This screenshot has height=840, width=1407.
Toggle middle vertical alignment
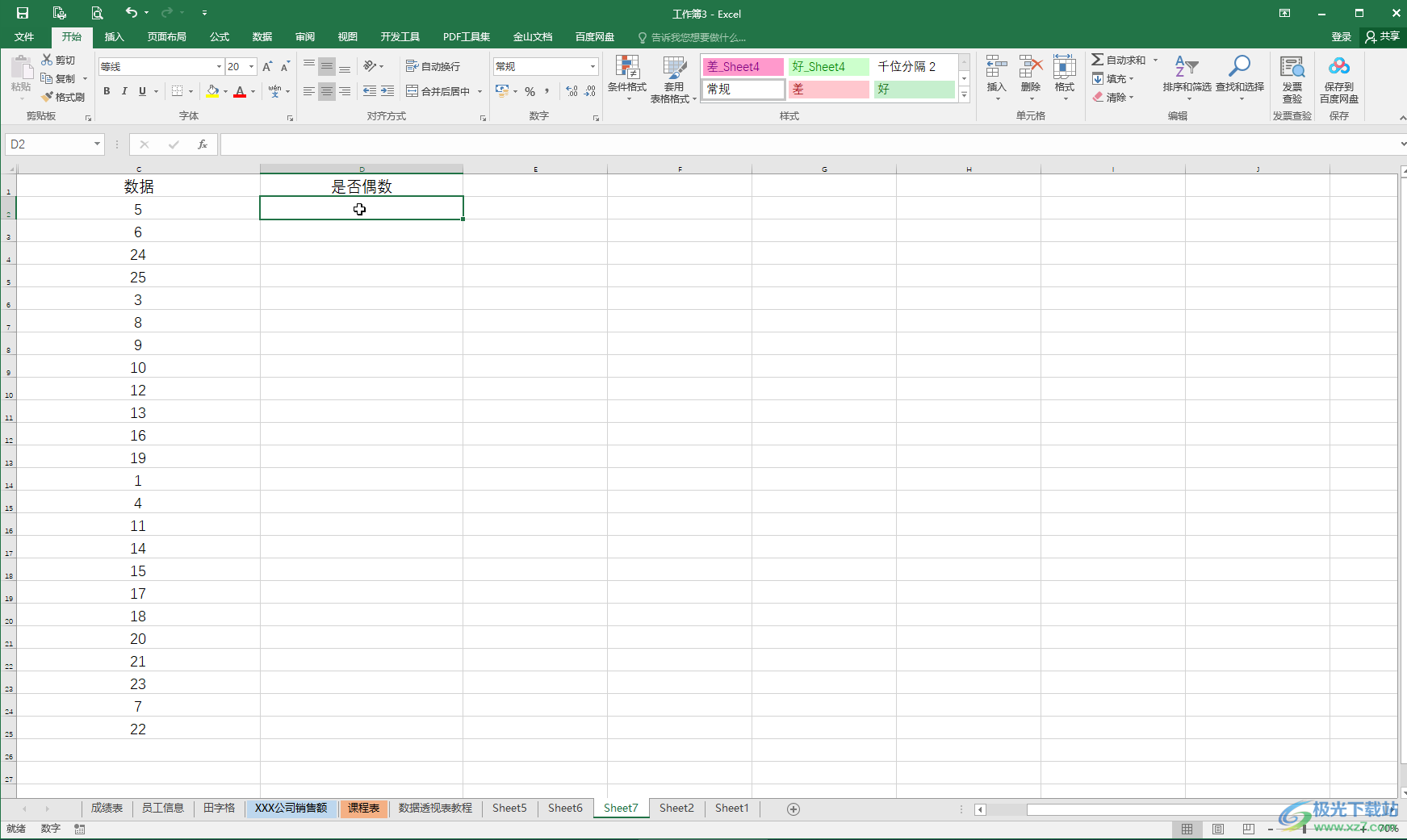click(326, 66)
